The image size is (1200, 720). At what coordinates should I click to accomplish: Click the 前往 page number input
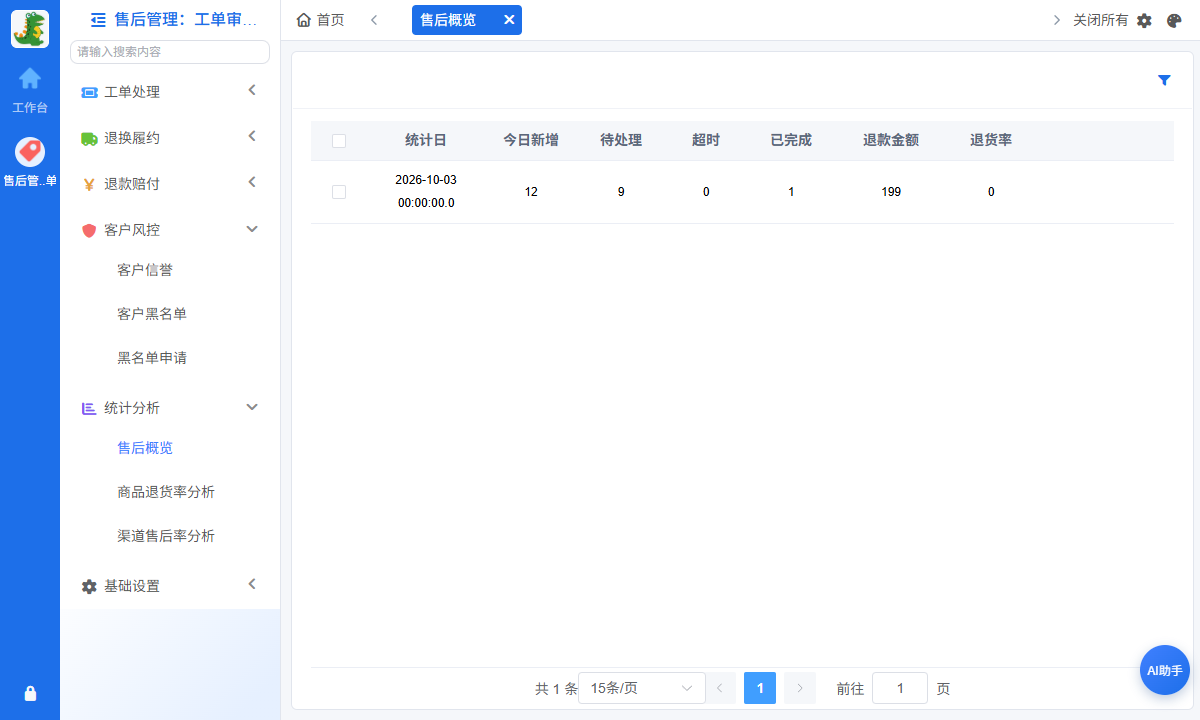900,688
